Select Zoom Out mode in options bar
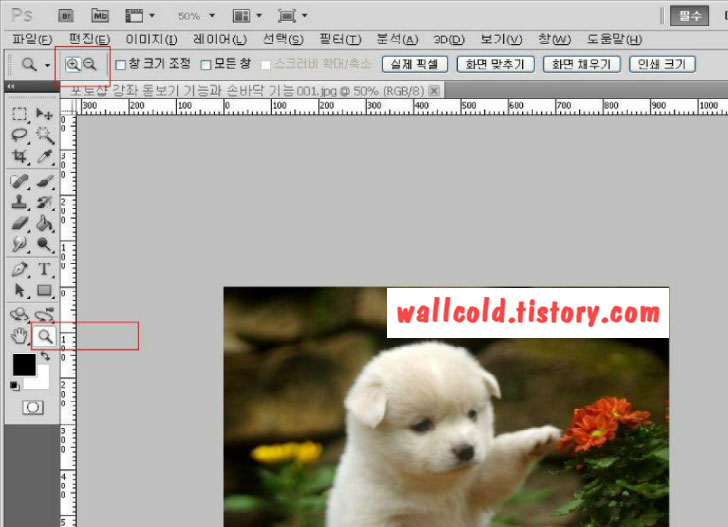The image size is (728, 527). coord(90,65)
